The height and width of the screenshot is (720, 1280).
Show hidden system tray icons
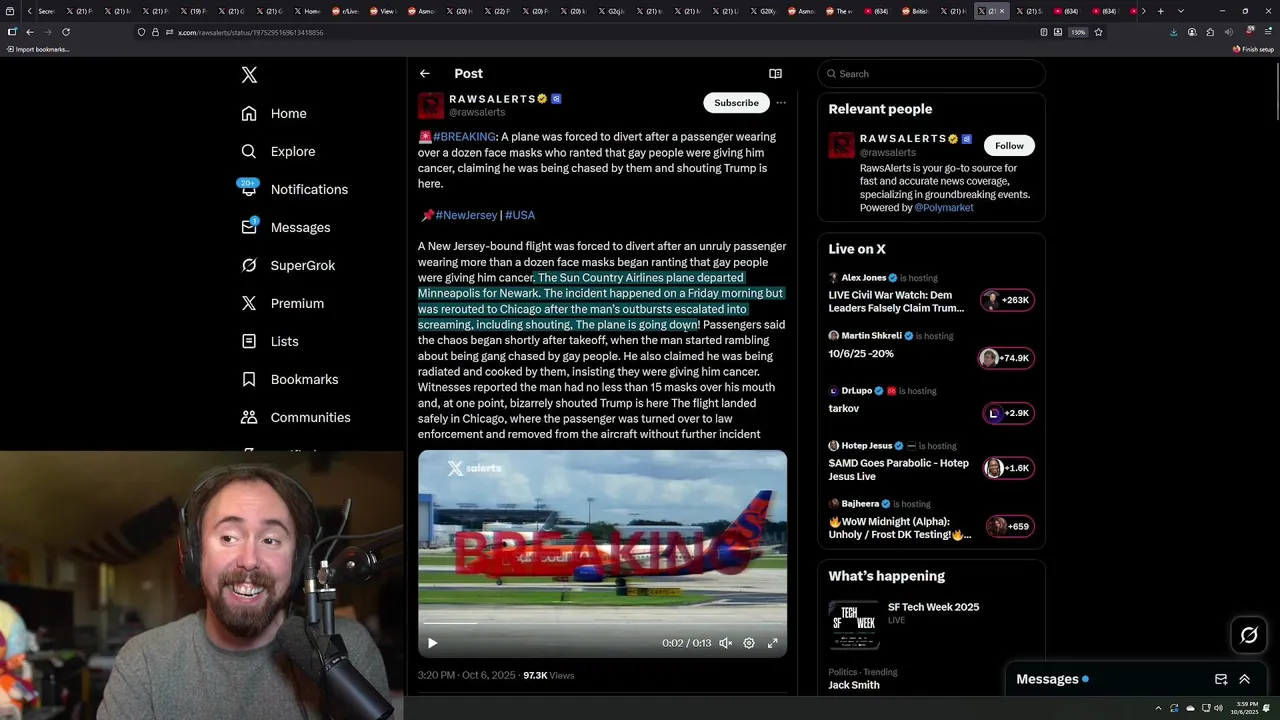[x=1158, y=708]
